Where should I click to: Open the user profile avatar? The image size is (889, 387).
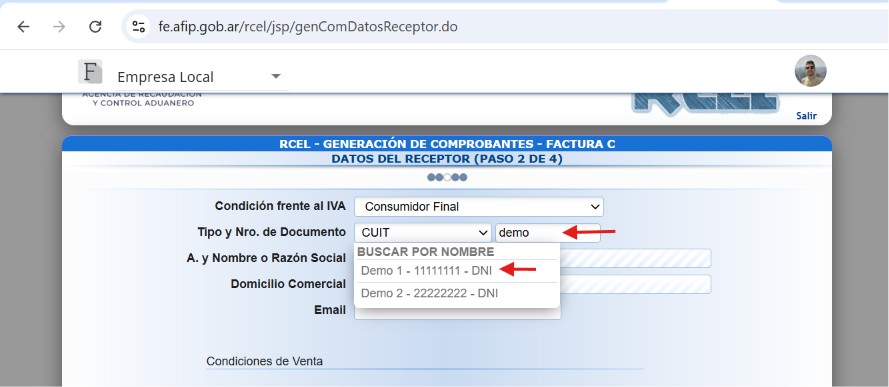[x=810, y=71]
